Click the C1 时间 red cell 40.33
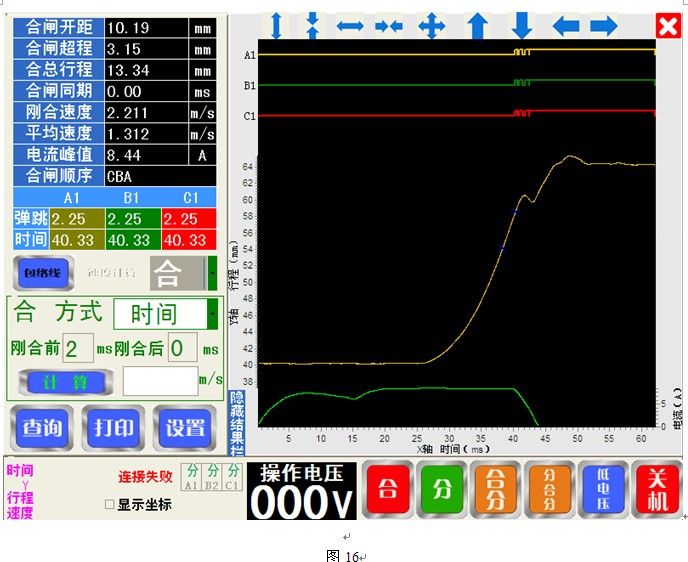Screen dimensions: 688x562 point(189,240)
